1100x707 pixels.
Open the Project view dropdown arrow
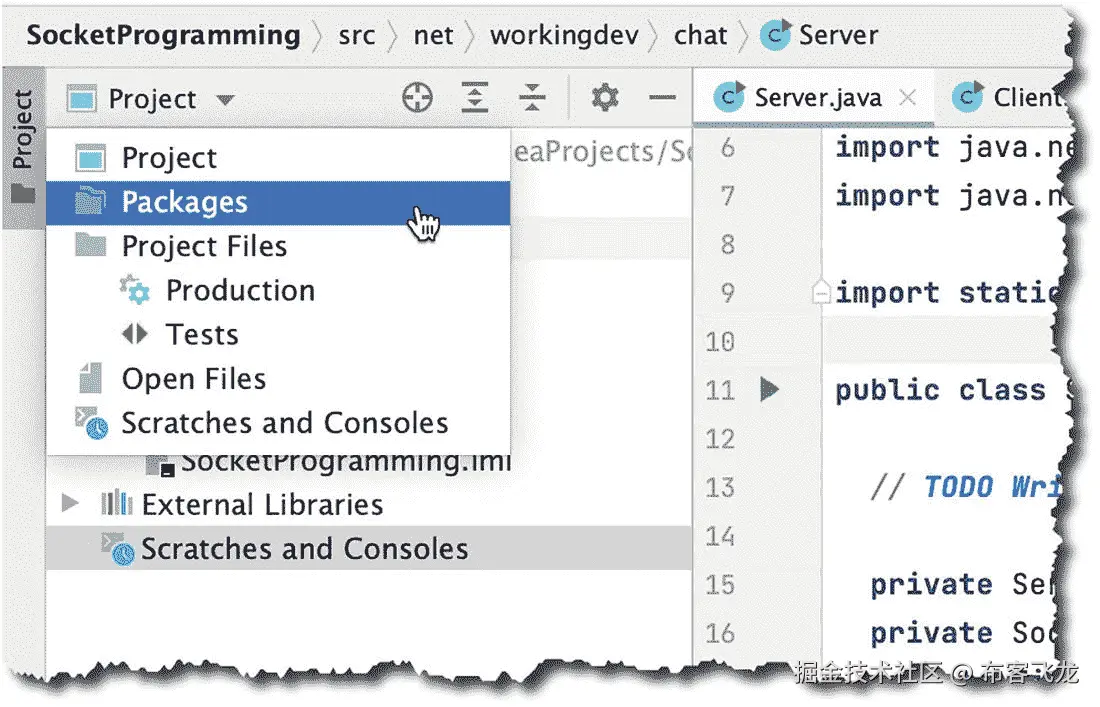click(225, 100)
